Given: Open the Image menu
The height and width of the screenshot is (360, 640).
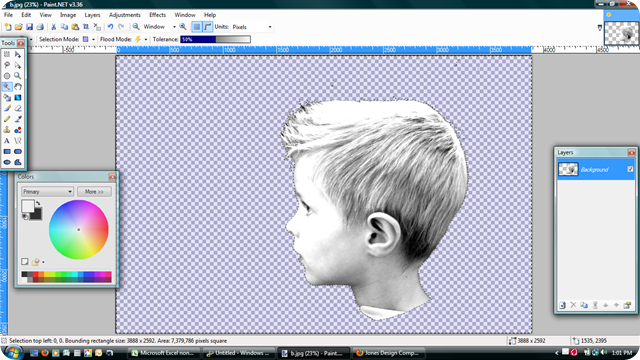Looking at the screenshot, I should point(68,15).
